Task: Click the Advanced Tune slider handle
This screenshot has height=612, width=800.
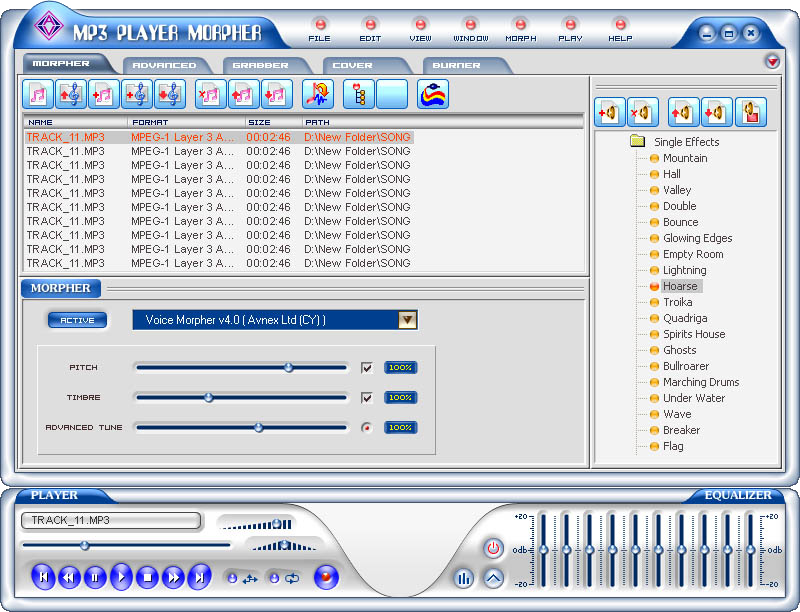Action: click(x=259, y=427)
